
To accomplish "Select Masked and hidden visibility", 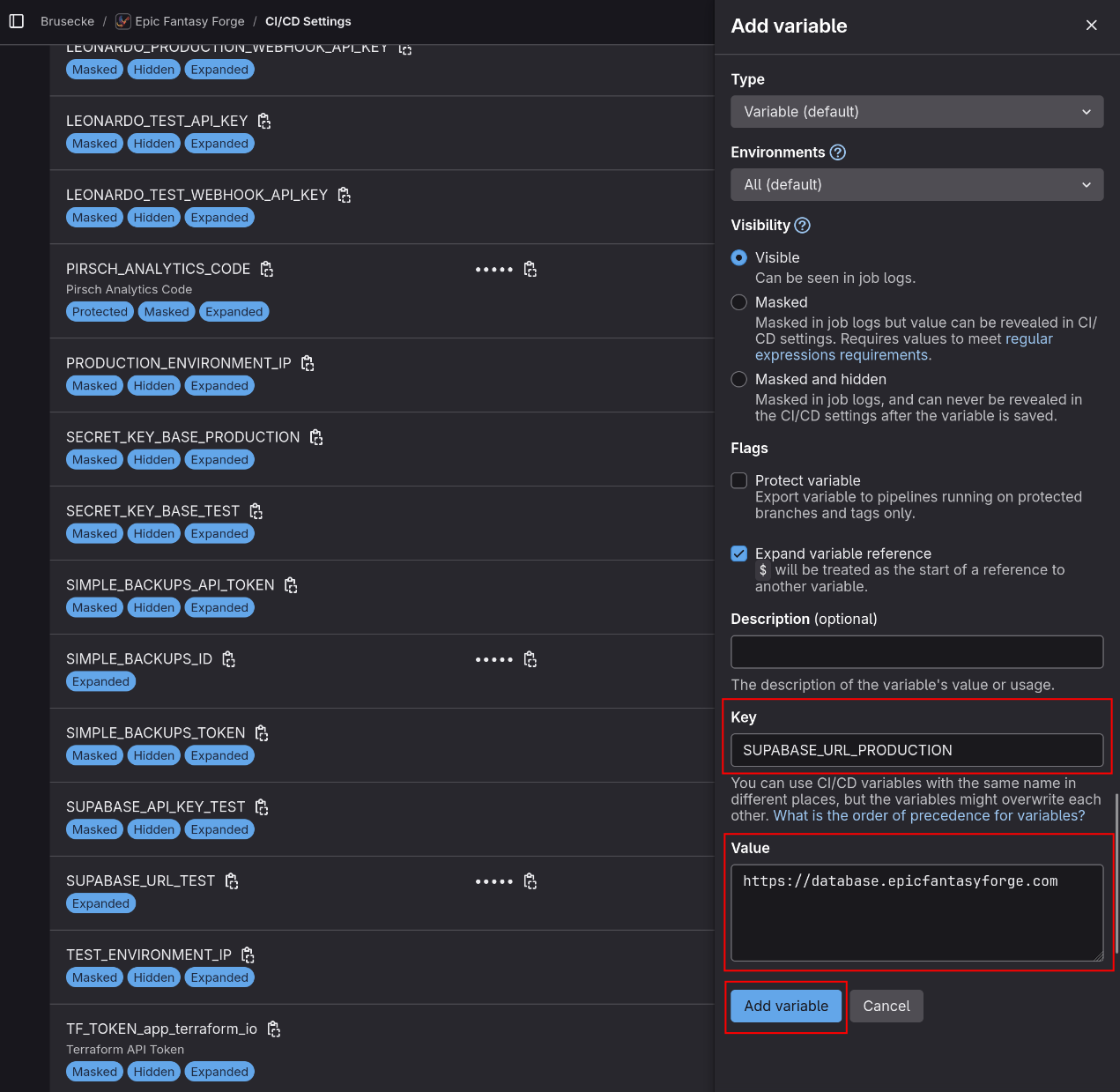I will tap(738, 379).
